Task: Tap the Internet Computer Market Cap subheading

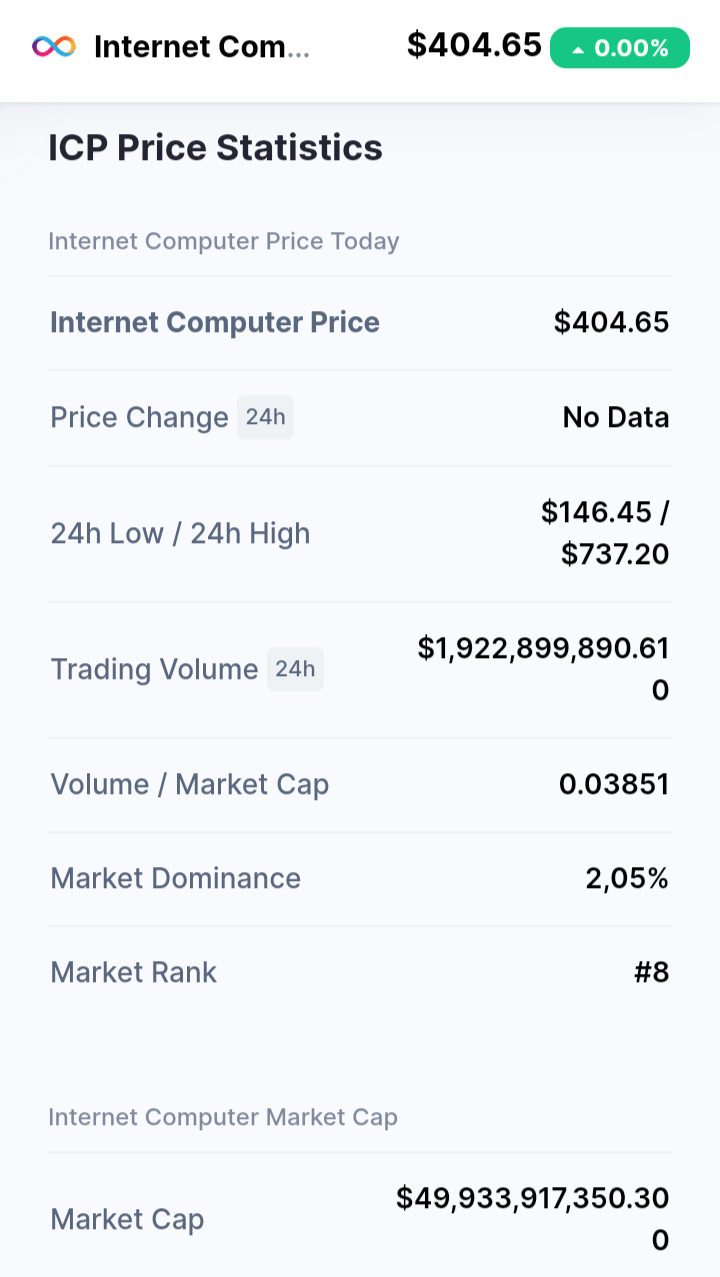Action: pos(223,1117)
